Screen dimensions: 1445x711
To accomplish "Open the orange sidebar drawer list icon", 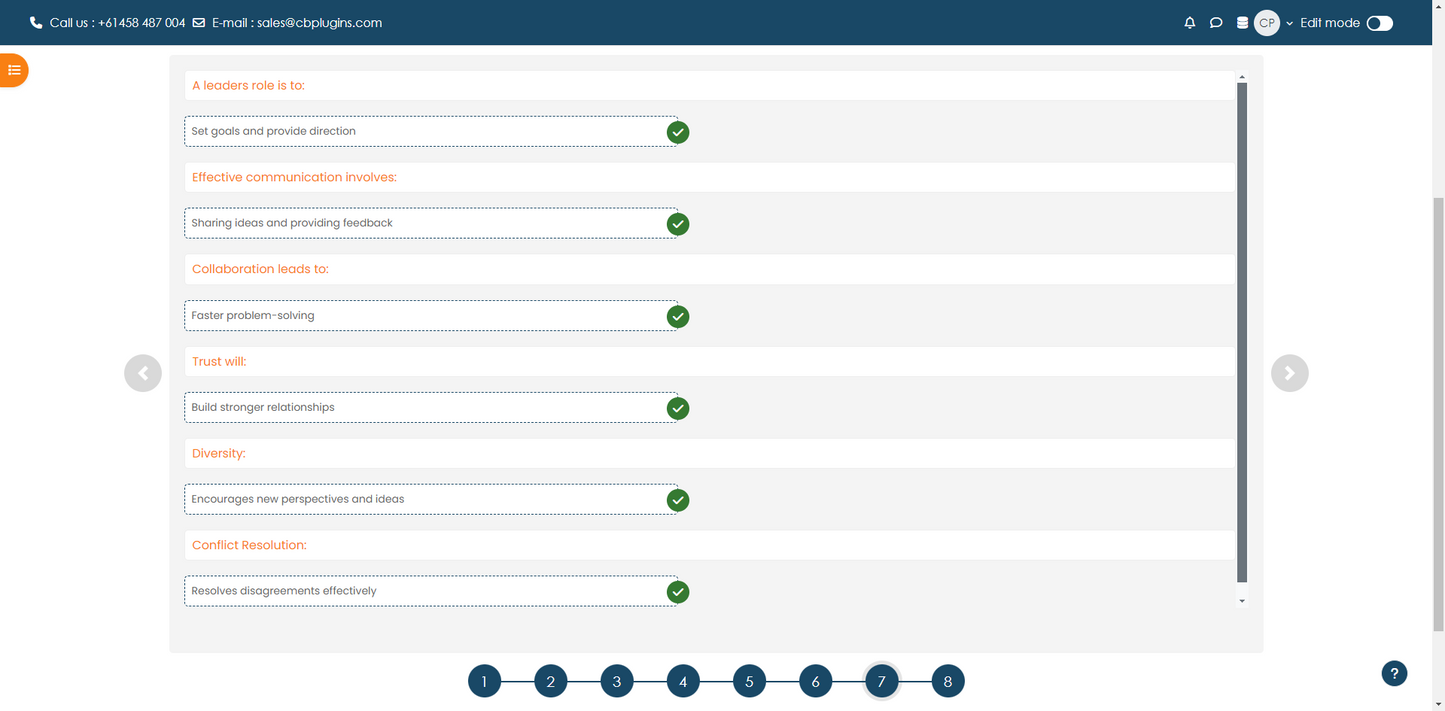I will [14, 70].
